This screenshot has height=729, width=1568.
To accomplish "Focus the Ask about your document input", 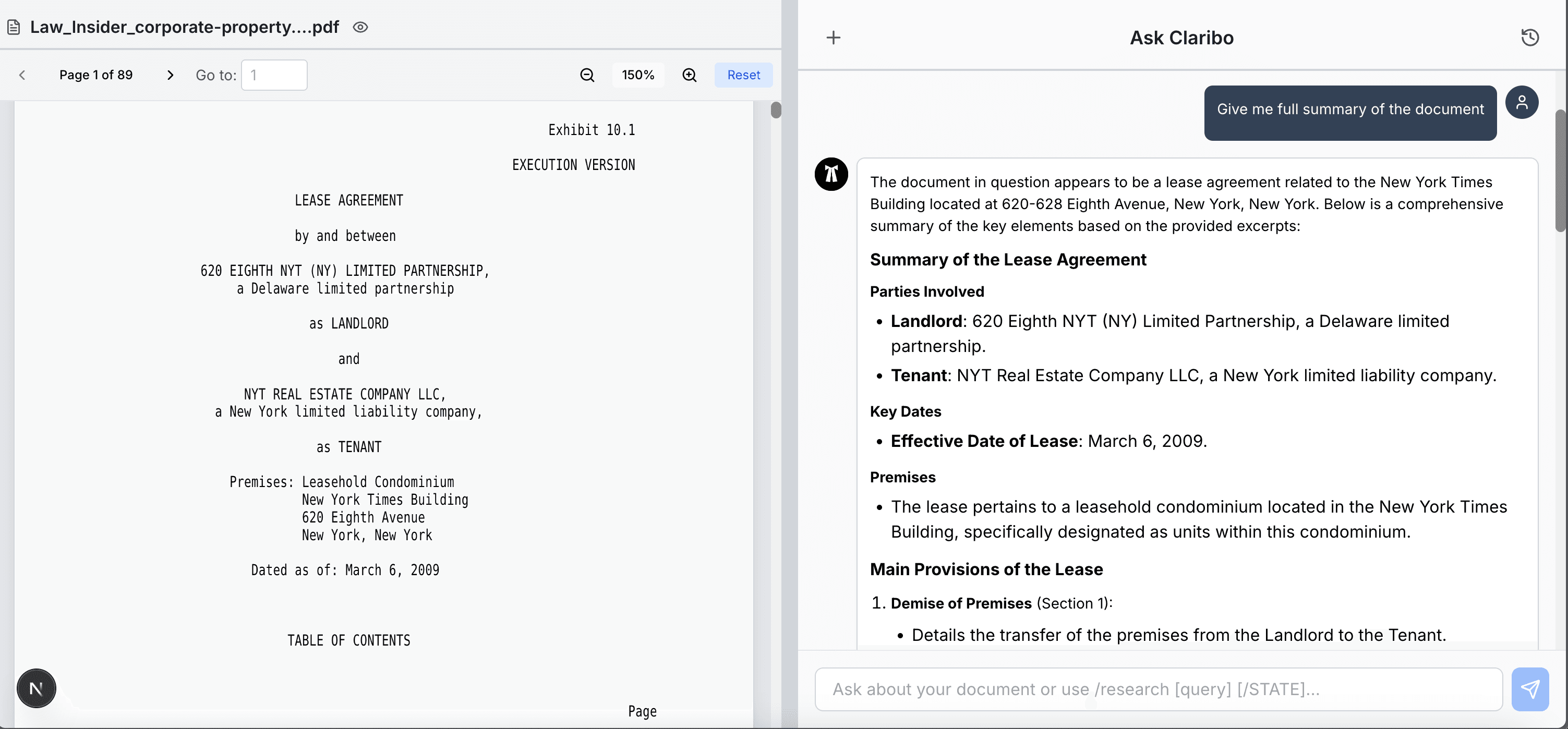I will (x=1159, y=689).
